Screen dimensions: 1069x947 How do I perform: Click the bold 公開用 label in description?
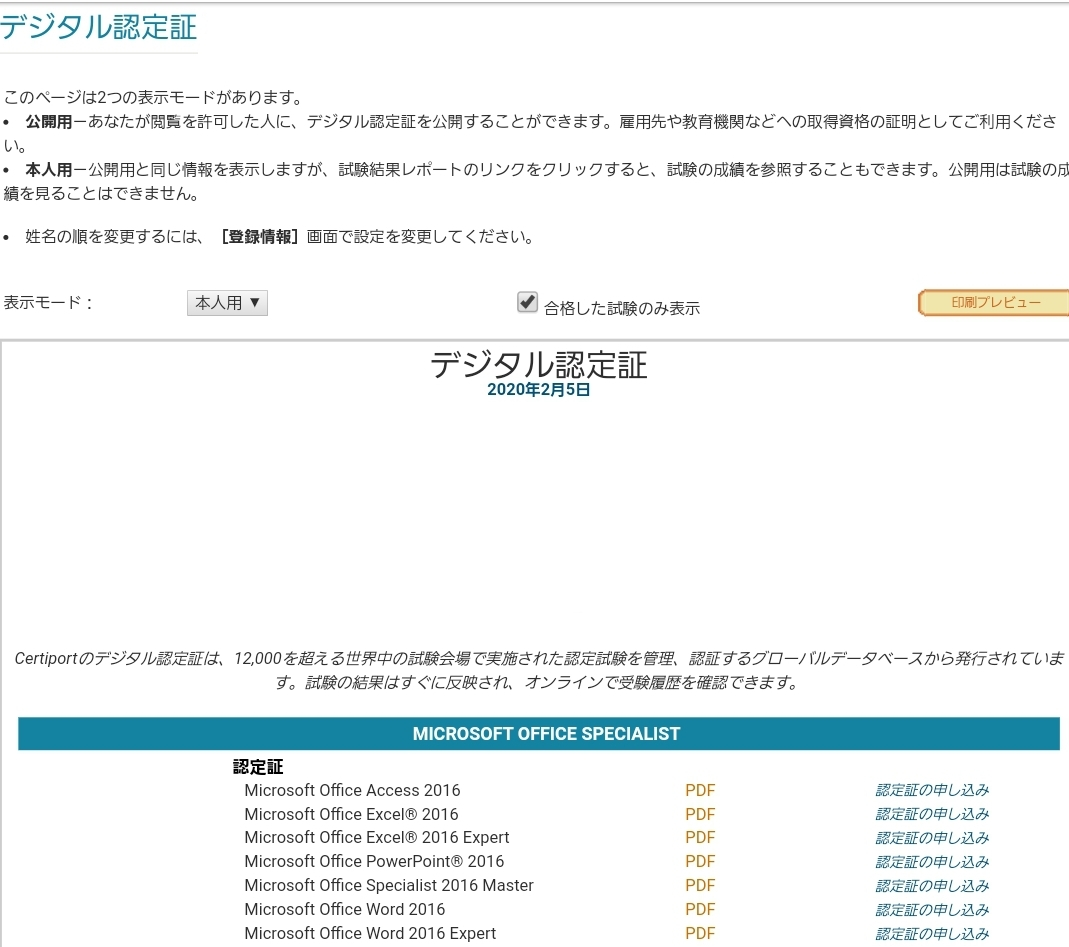coord(48,121)
